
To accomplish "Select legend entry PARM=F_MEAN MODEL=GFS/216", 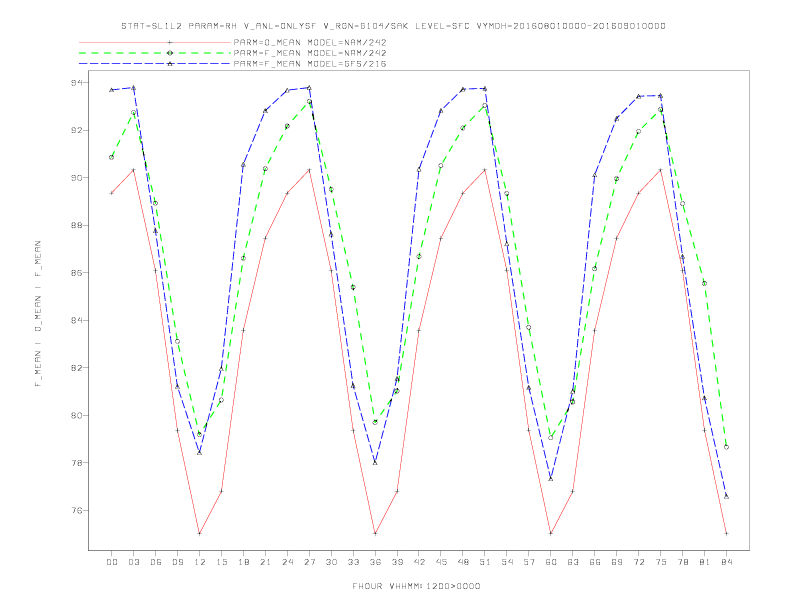I will (310, 64).
